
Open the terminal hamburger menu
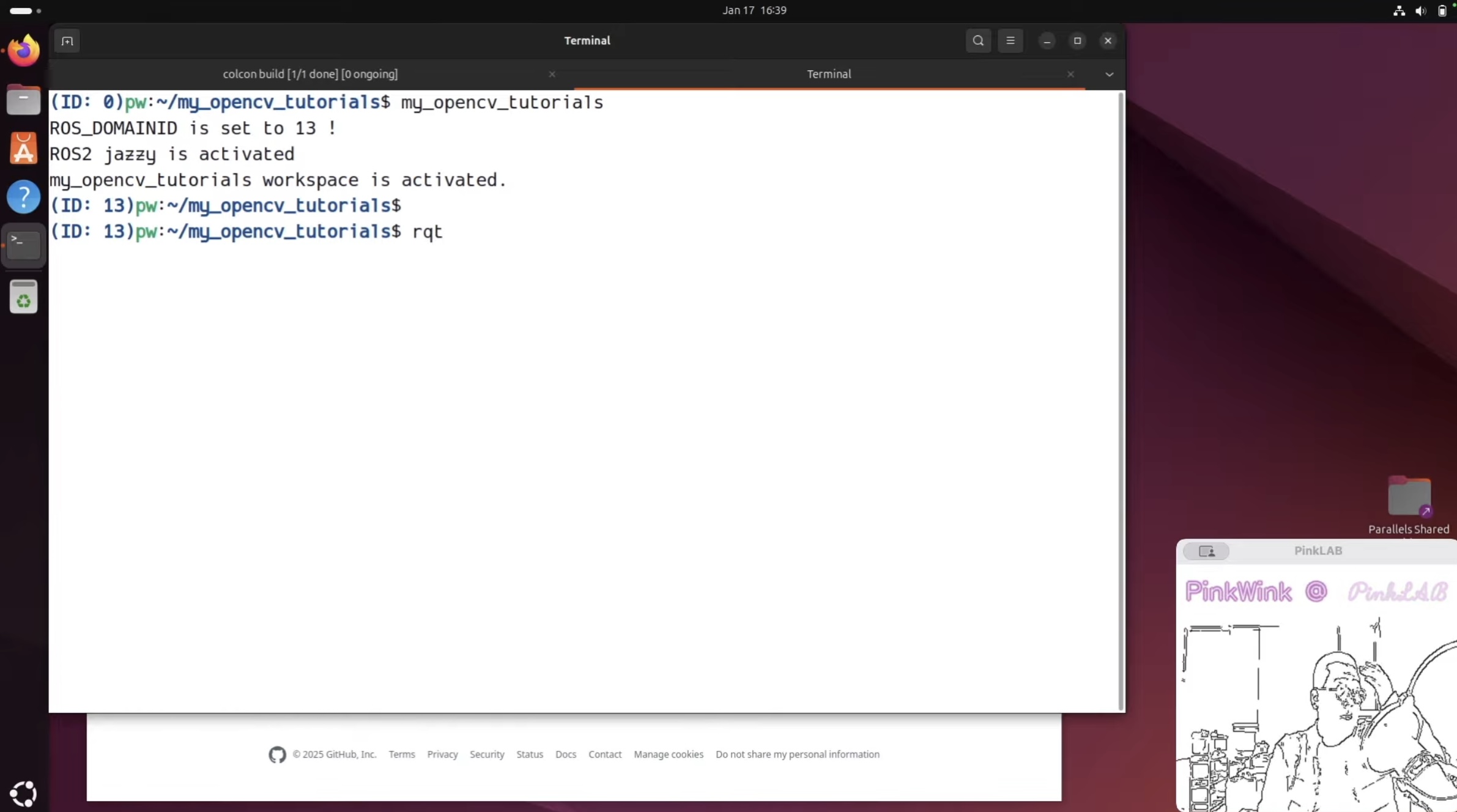(x=1010, y=41)
